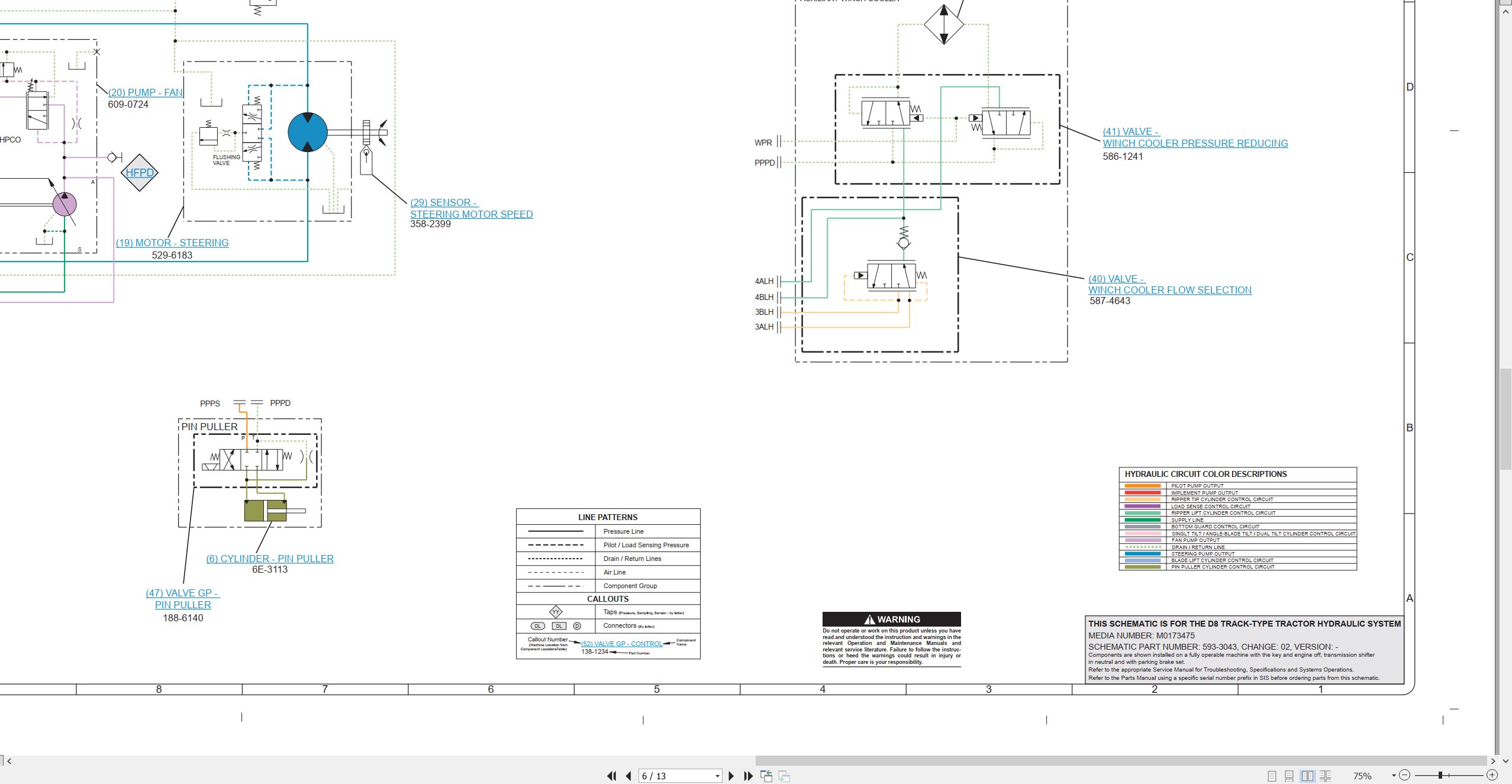The width and height of the screenshot is (1512, 784).
Task: Click the 75% zoom percentage value
Action: click(1362, 776)
